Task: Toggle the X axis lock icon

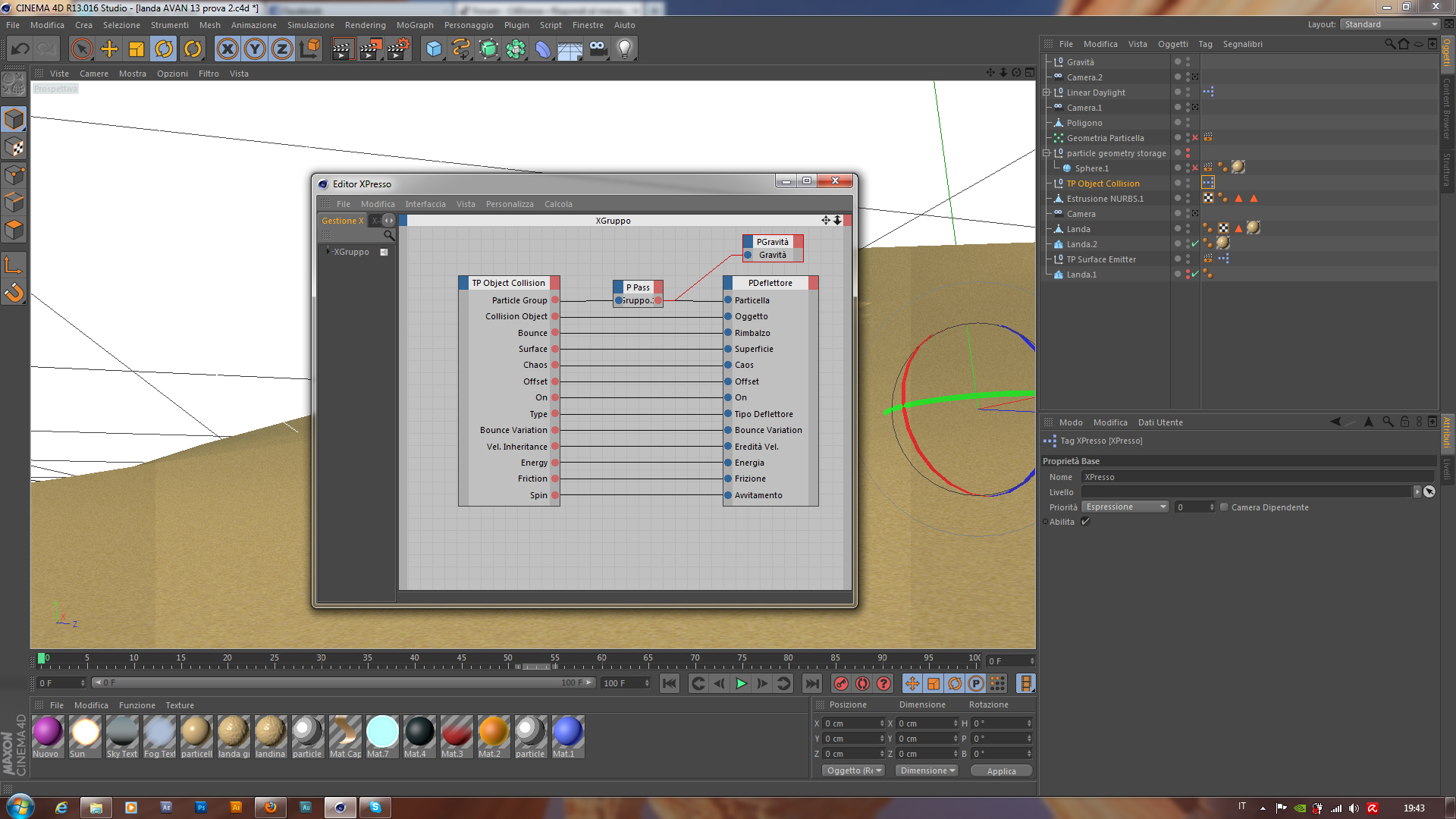Action: click(227, 49)
